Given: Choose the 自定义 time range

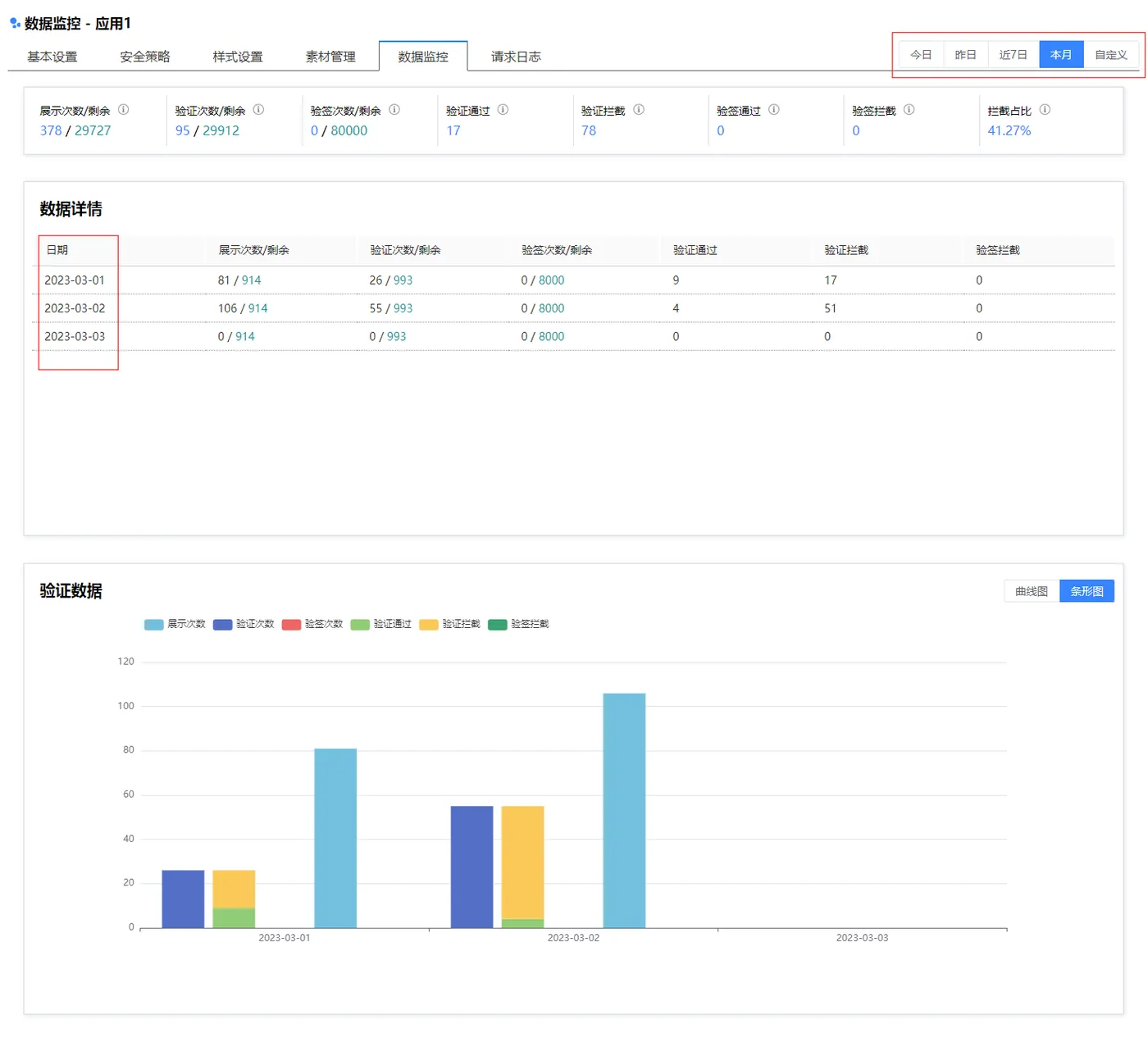Looking at the screenshot, I should click(1111, 55).
